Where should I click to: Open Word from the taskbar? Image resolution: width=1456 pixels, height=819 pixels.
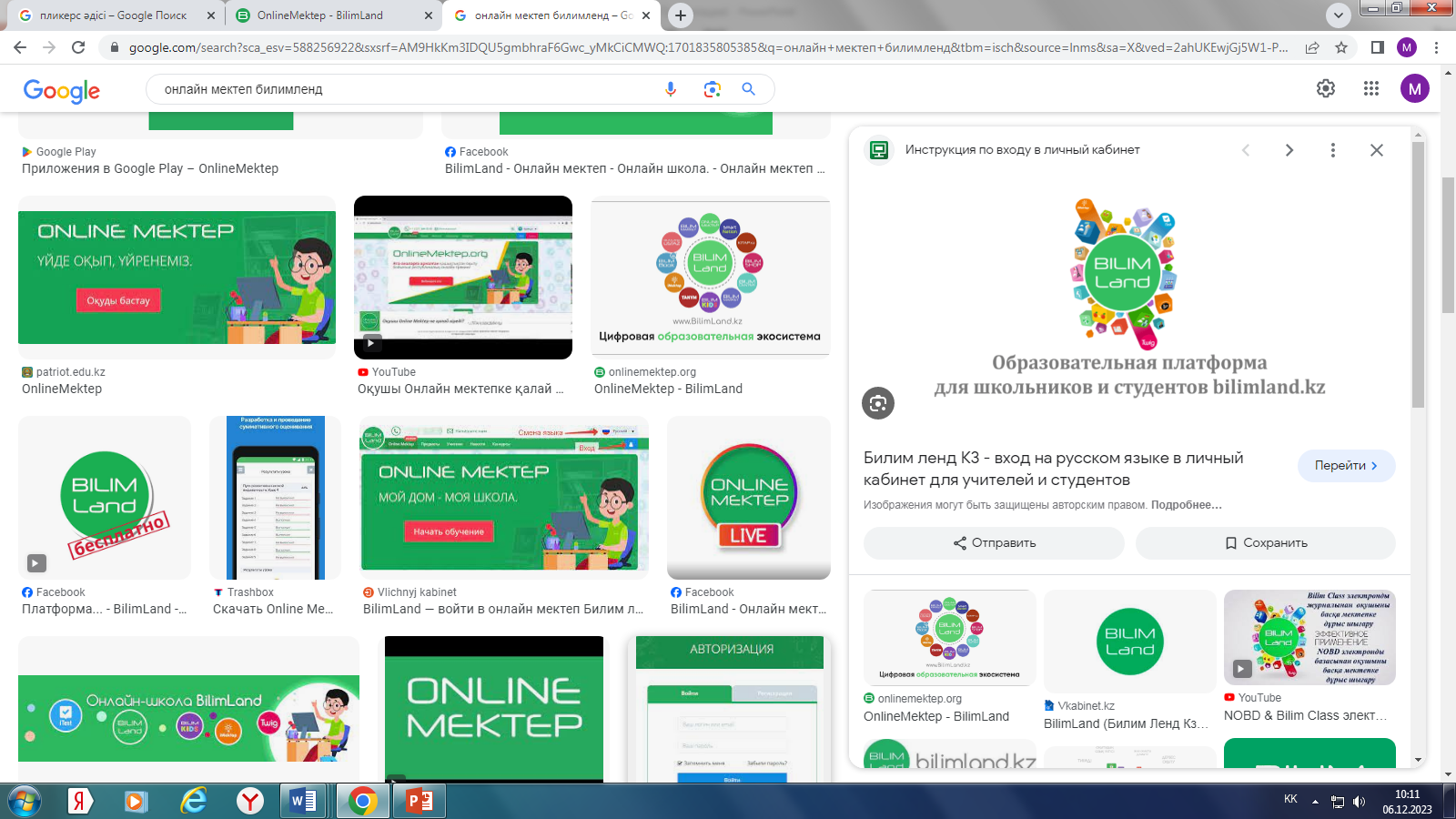[304, 801]
